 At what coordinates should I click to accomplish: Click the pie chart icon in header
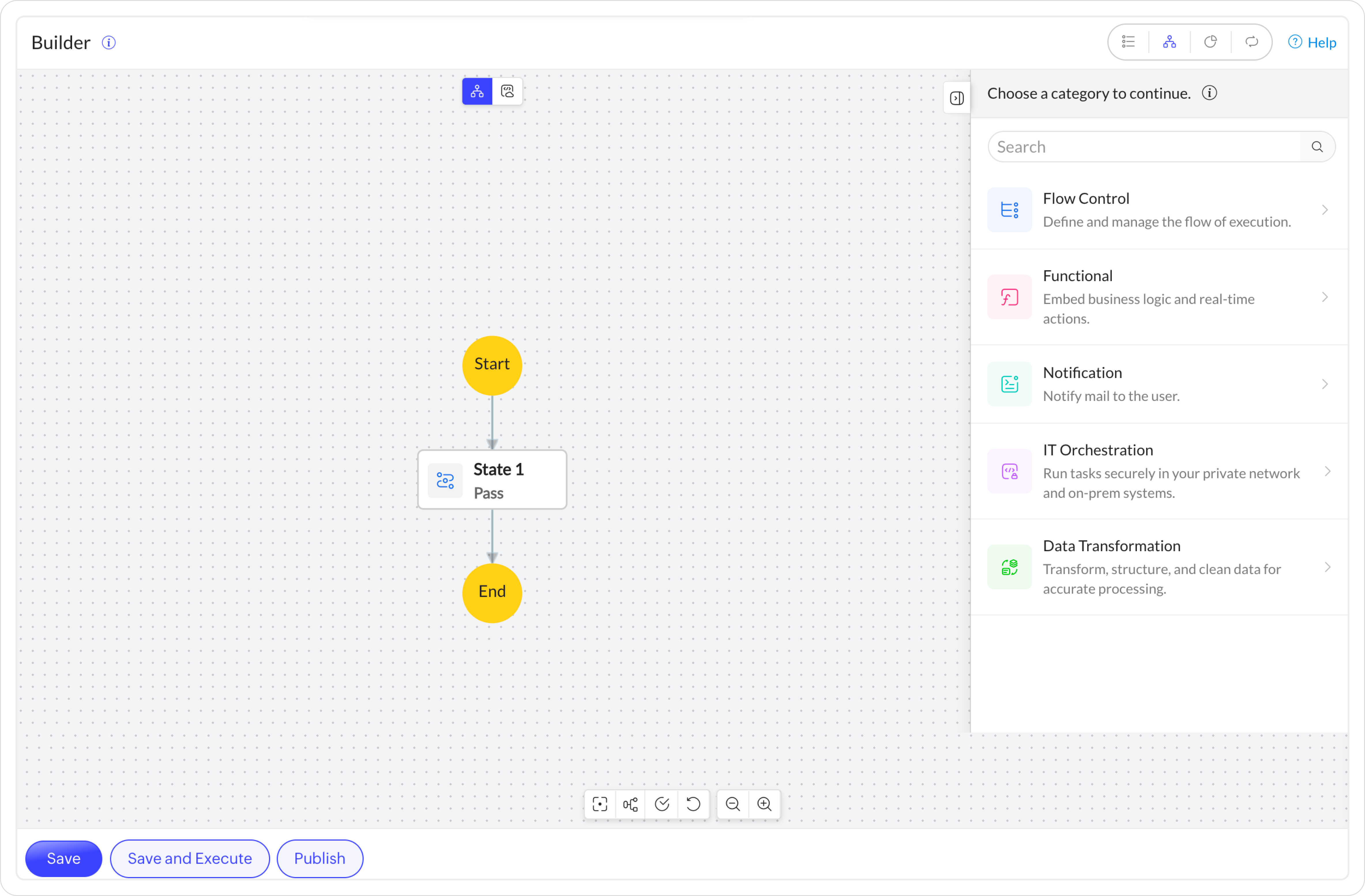(x=1211, y=42)
